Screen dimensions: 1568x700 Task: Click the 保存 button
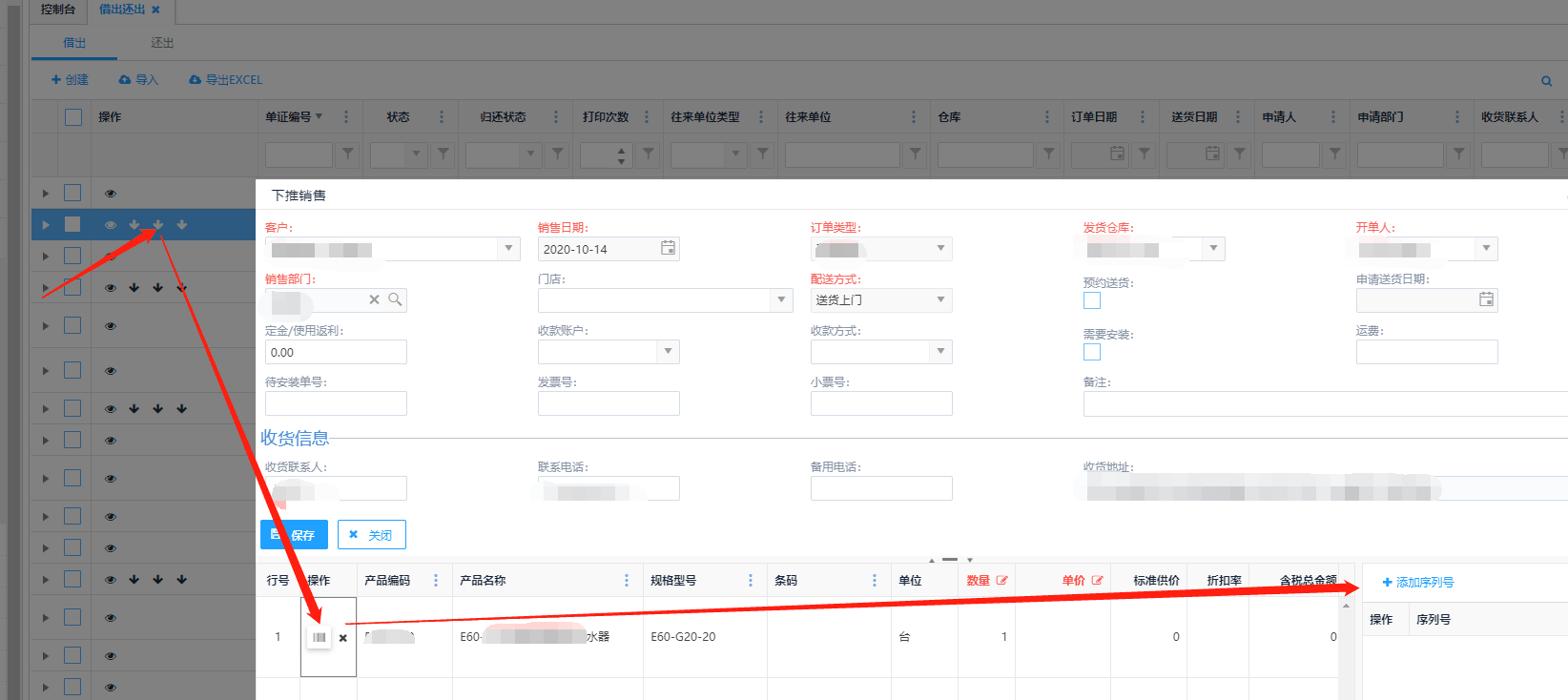click(294, 535)
